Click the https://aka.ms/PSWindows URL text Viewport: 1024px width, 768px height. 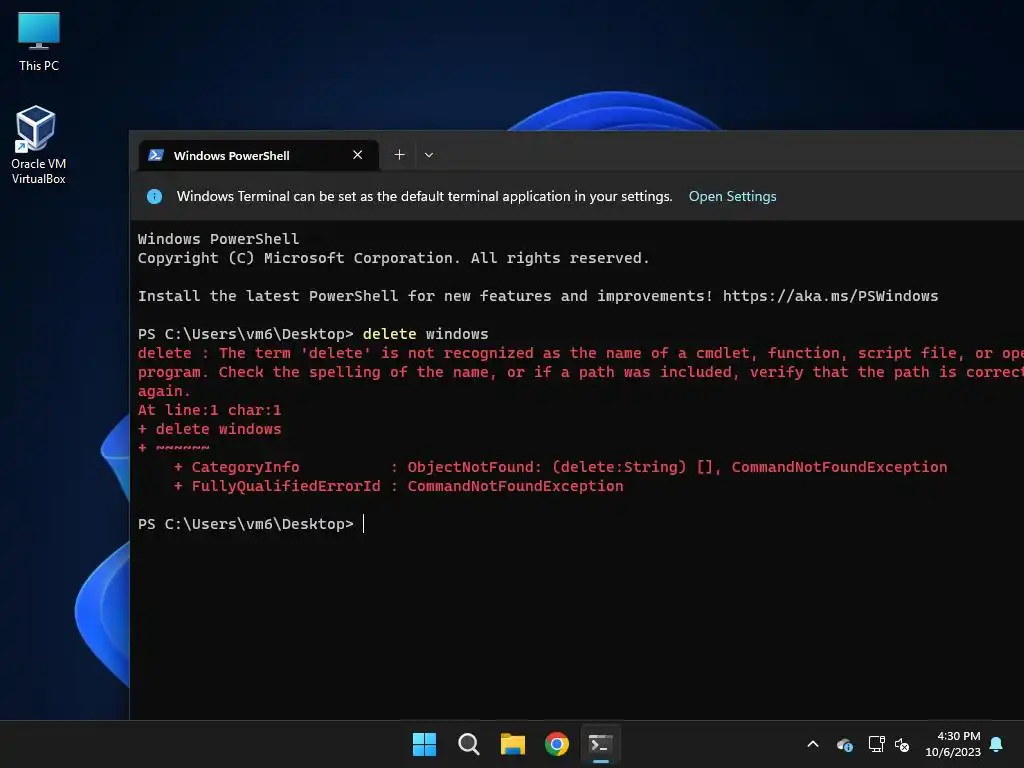tap(830, 296)
